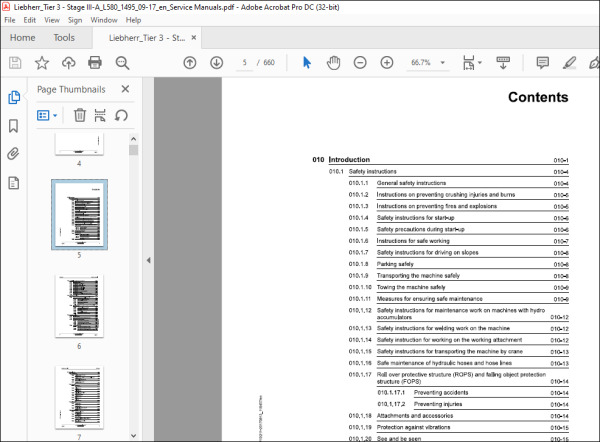Open the View menu
Viewport: 600px width, 442px height.
[x=52, y=20]
